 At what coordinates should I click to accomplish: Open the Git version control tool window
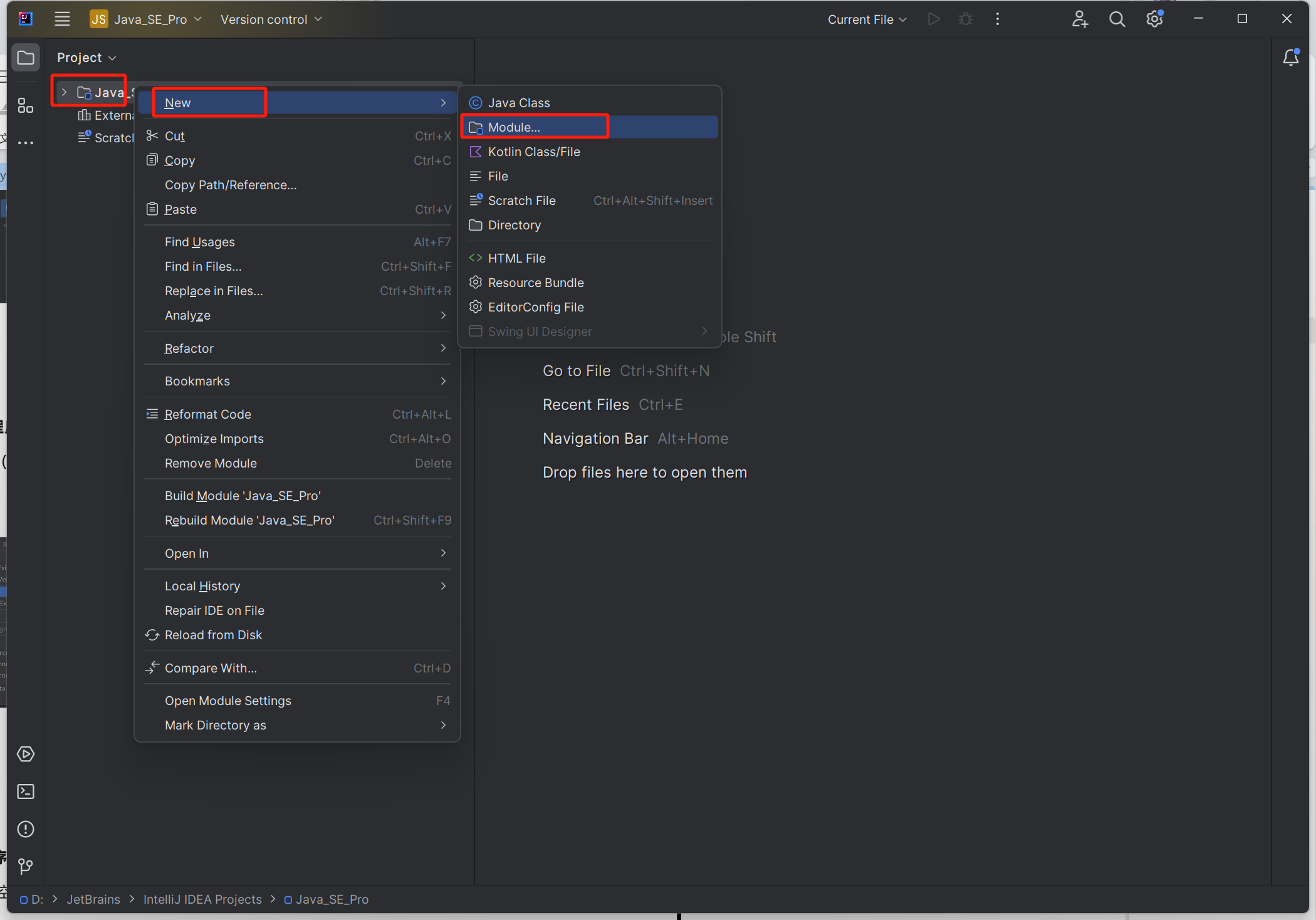point(26,866)
